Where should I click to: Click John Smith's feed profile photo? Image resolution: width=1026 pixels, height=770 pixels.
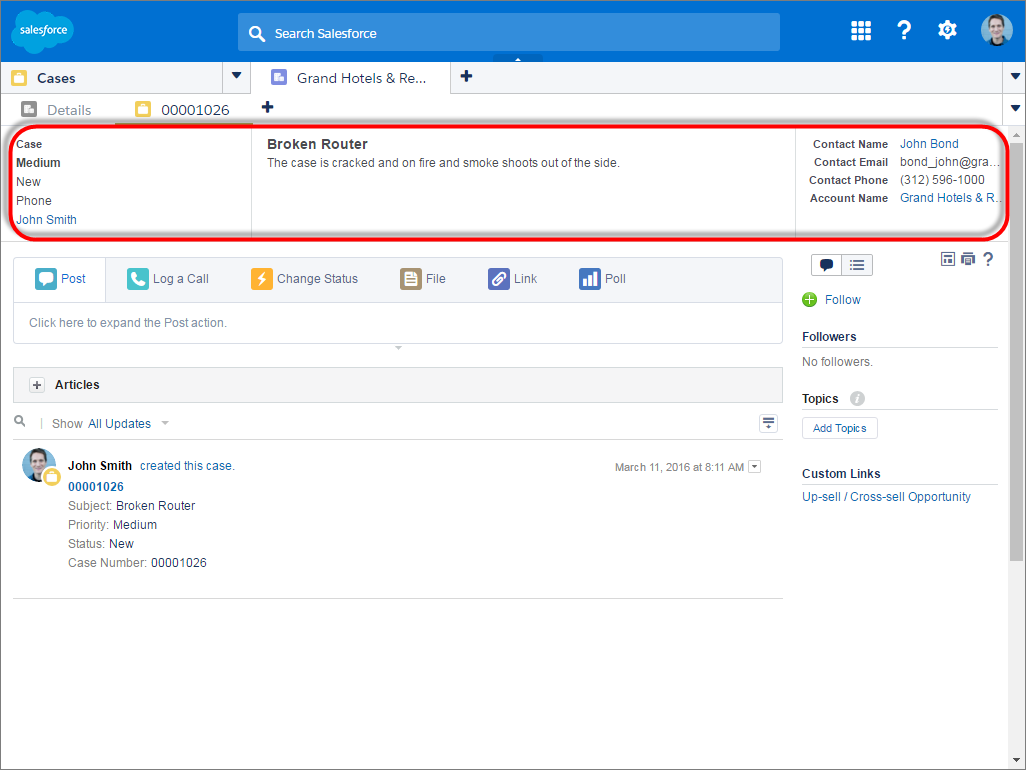(x=39, y=465)
